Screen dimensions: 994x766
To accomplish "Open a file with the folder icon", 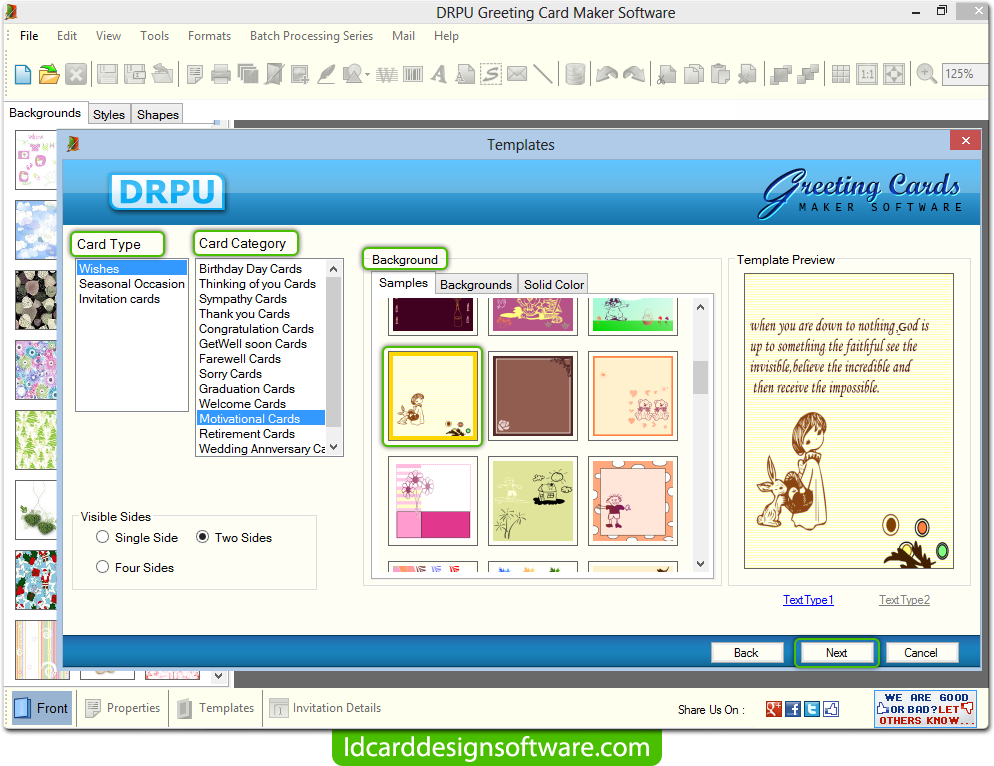I will [x=49, y=75].
